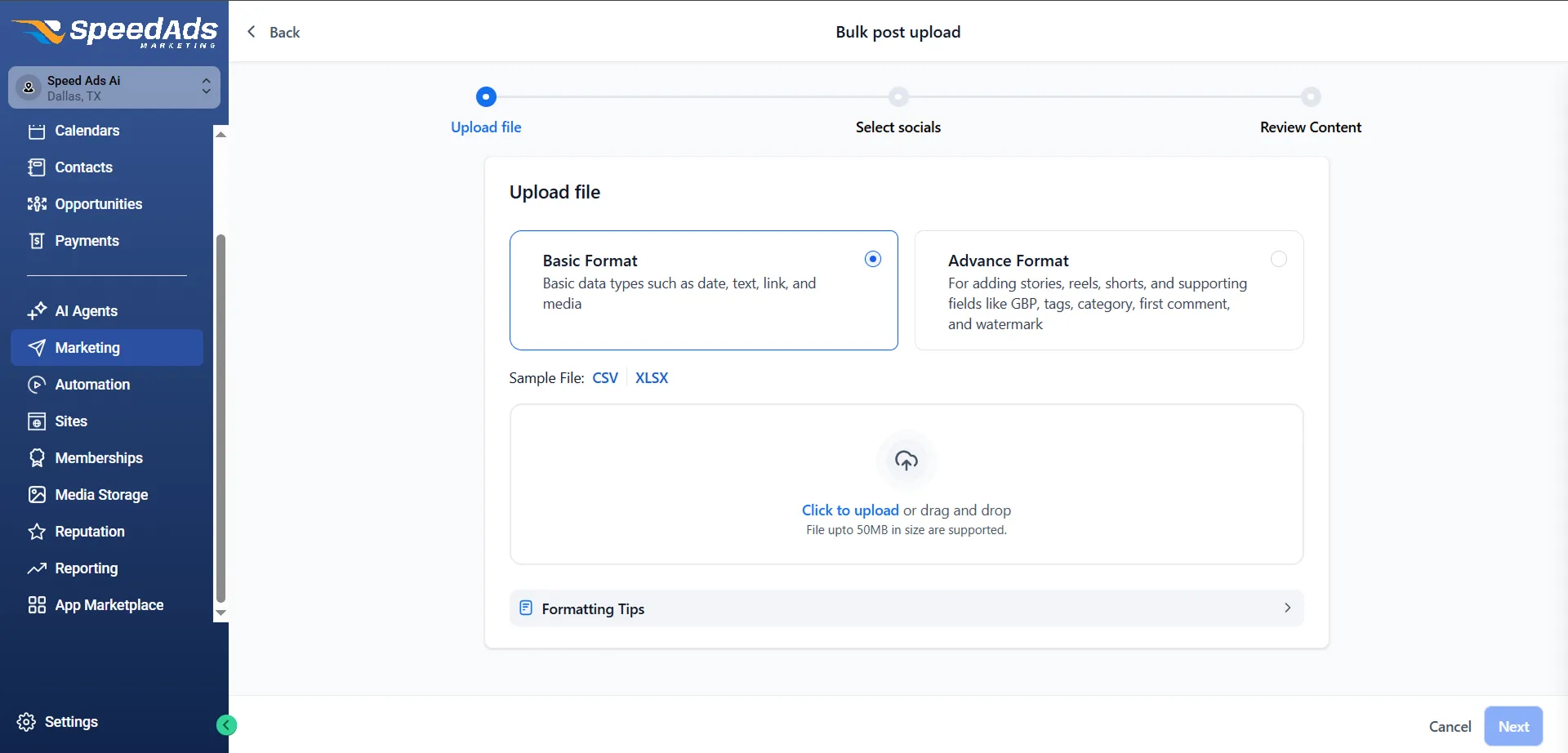Click the Next button
Viewport: 1568px width, 753px height.
[1513, 726]
